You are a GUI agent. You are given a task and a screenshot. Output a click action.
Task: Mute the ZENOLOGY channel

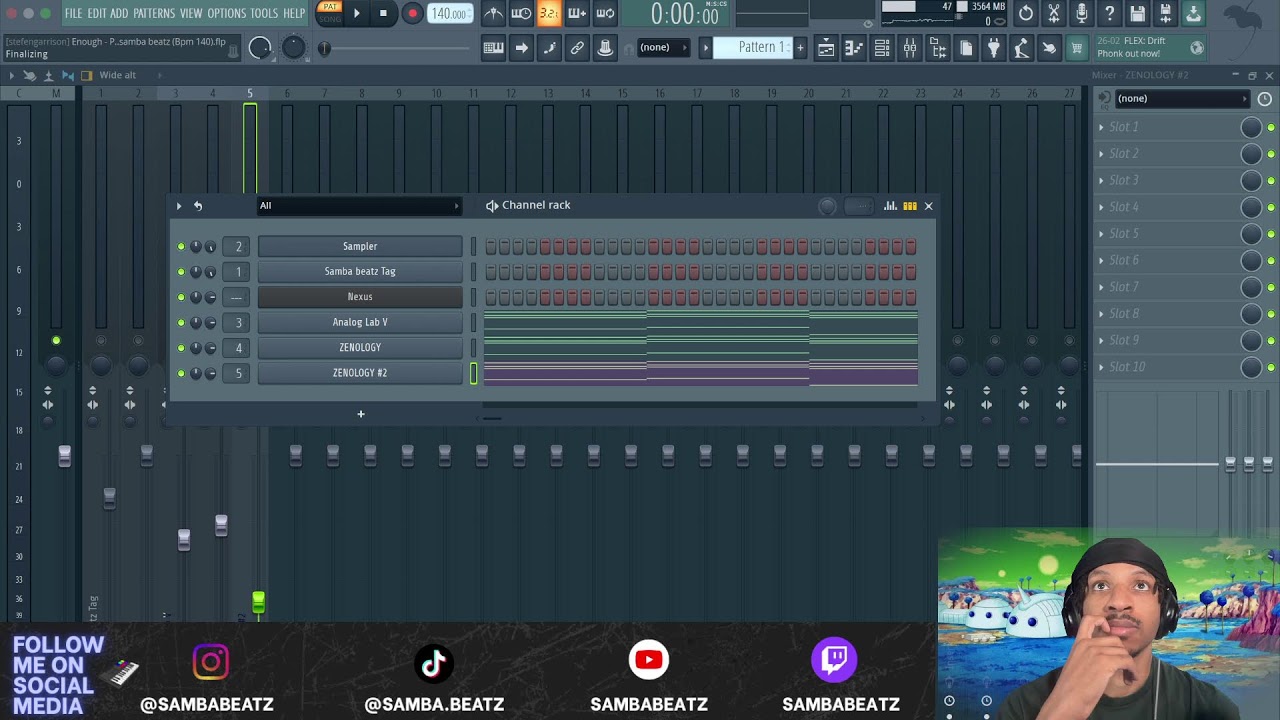click(181, 348)
